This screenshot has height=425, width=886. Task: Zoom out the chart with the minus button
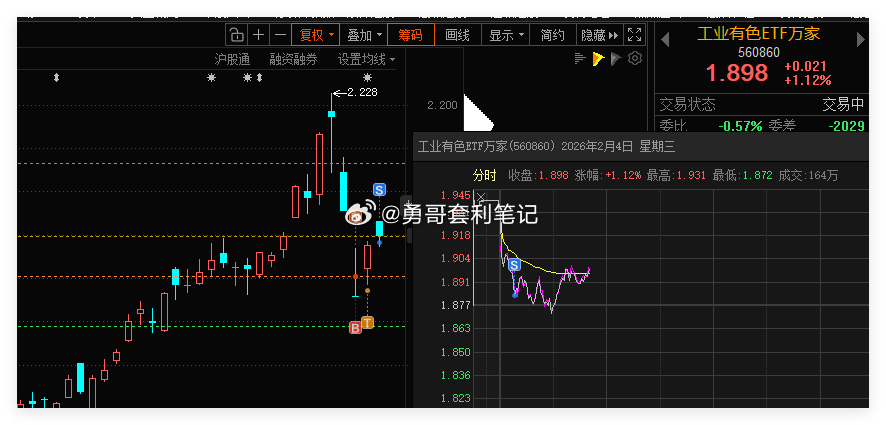coord(280,35)
